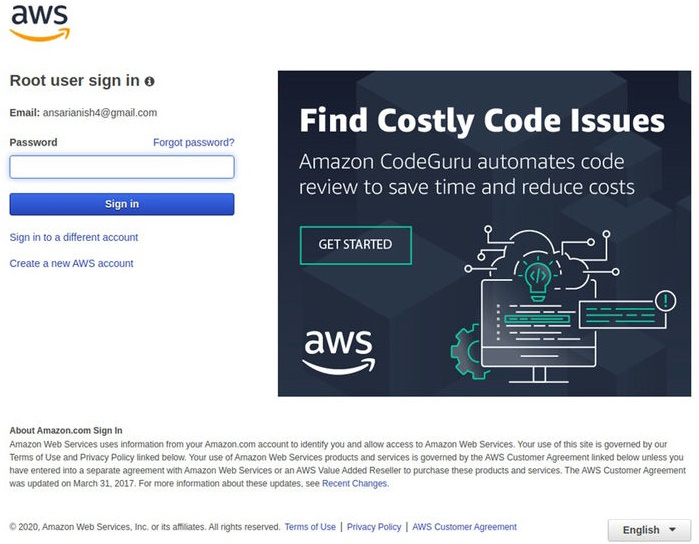Click the info icon beside Root user sign in

click(149, 81)
